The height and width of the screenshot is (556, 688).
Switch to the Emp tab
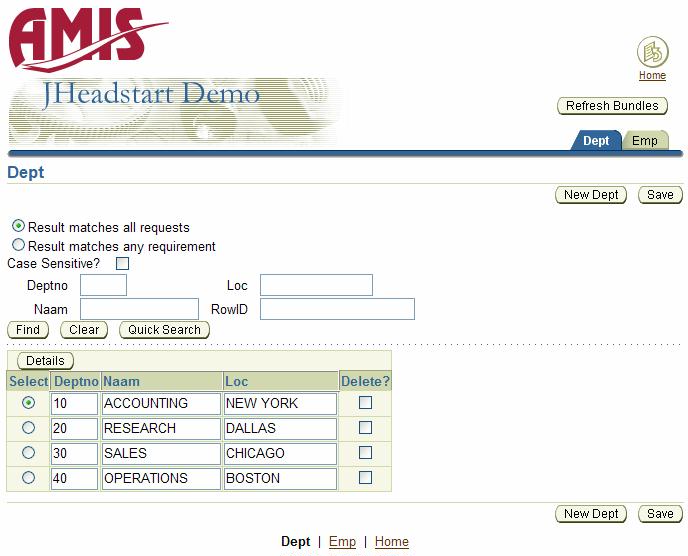[x=645, y=140]
